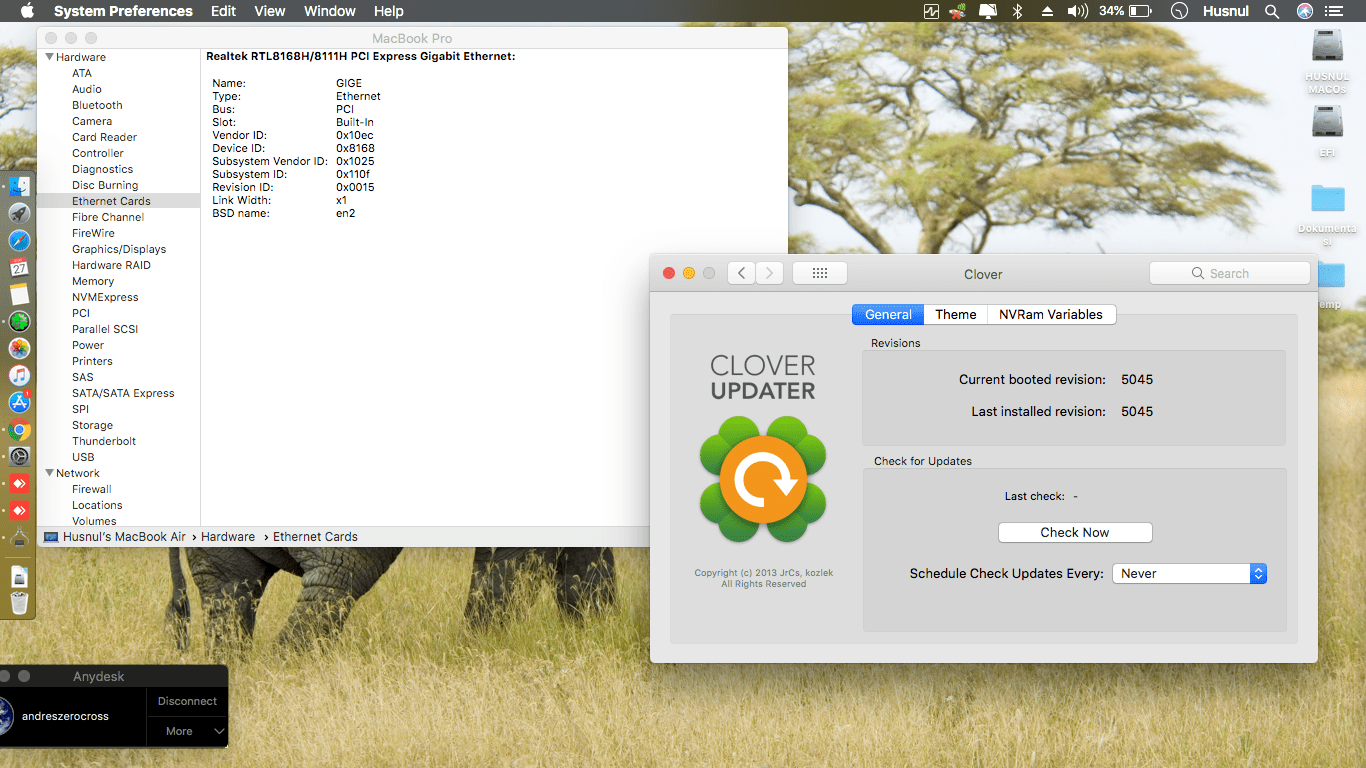Click Disconnect in Anydesk
The image size is (1366, 768).
click(187, 701)
